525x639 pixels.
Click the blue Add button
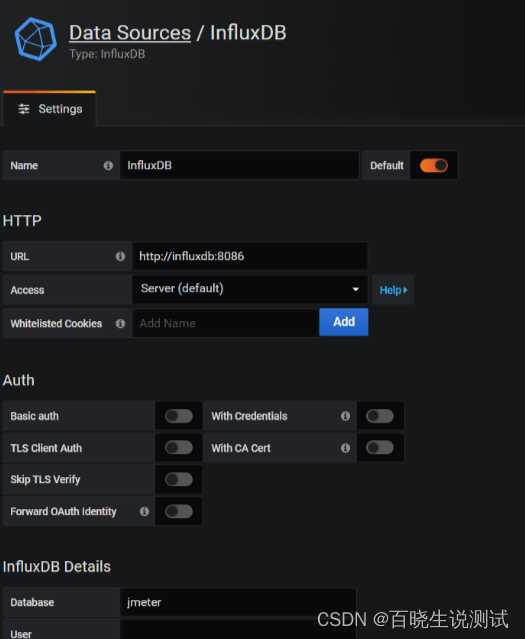344,322
